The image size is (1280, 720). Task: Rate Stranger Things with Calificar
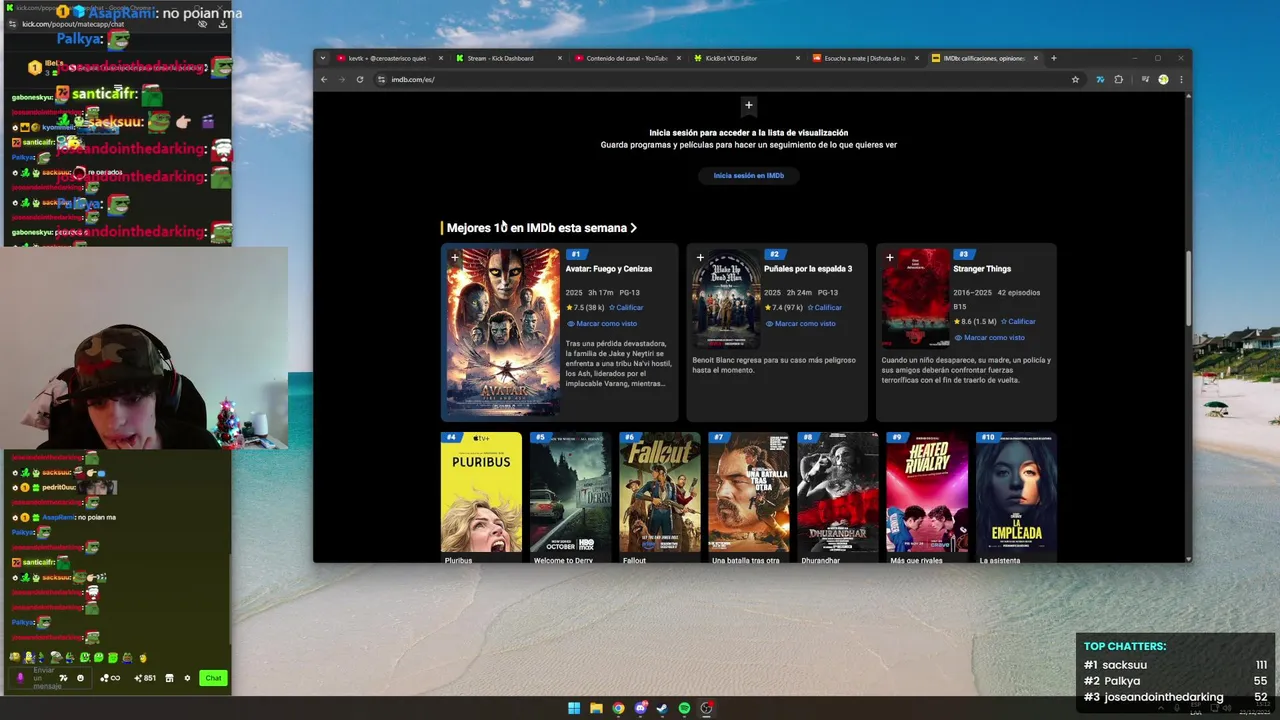click(x=1018, y=322)
